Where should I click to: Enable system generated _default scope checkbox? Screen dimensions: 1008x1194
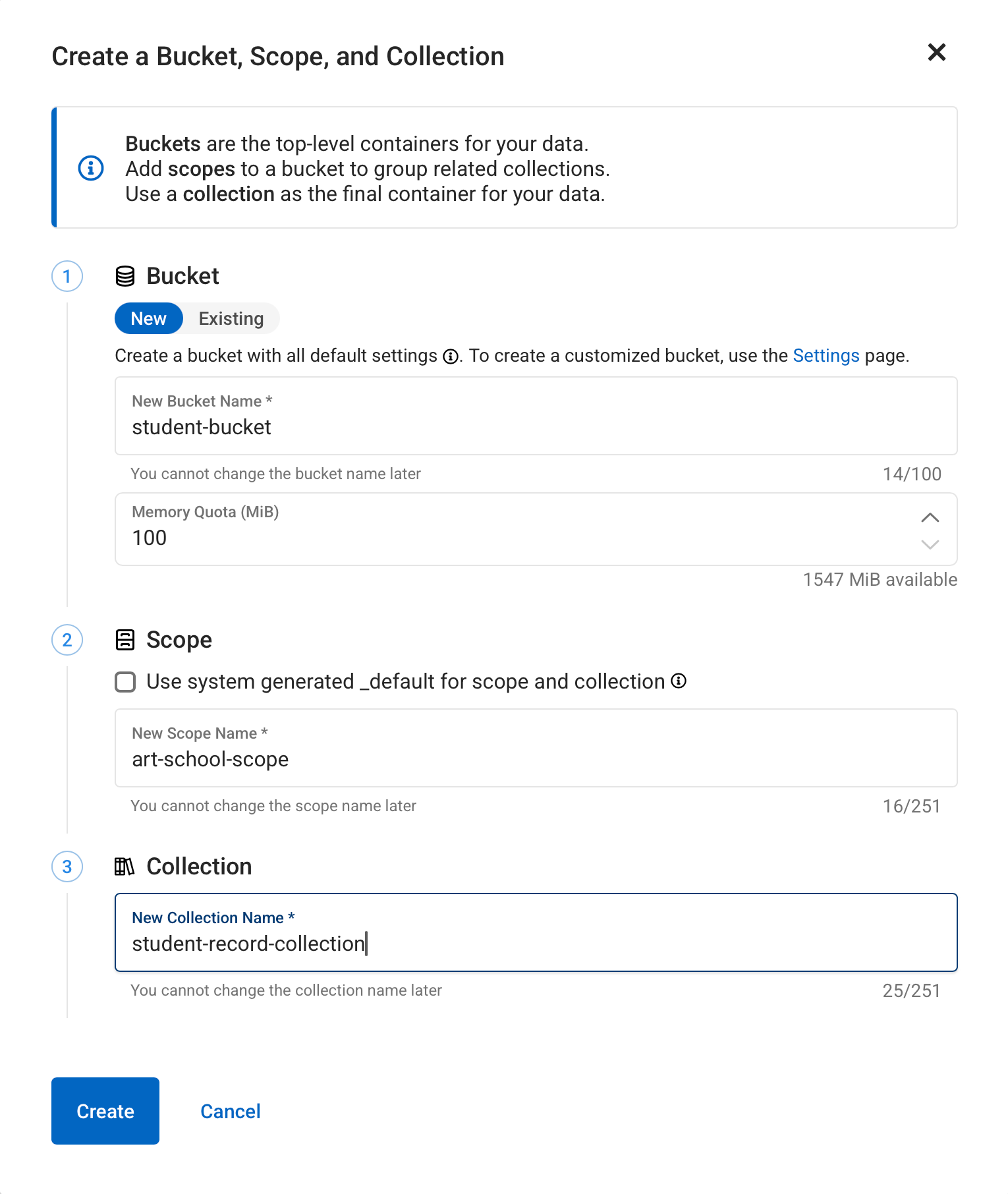coord(125,682)
